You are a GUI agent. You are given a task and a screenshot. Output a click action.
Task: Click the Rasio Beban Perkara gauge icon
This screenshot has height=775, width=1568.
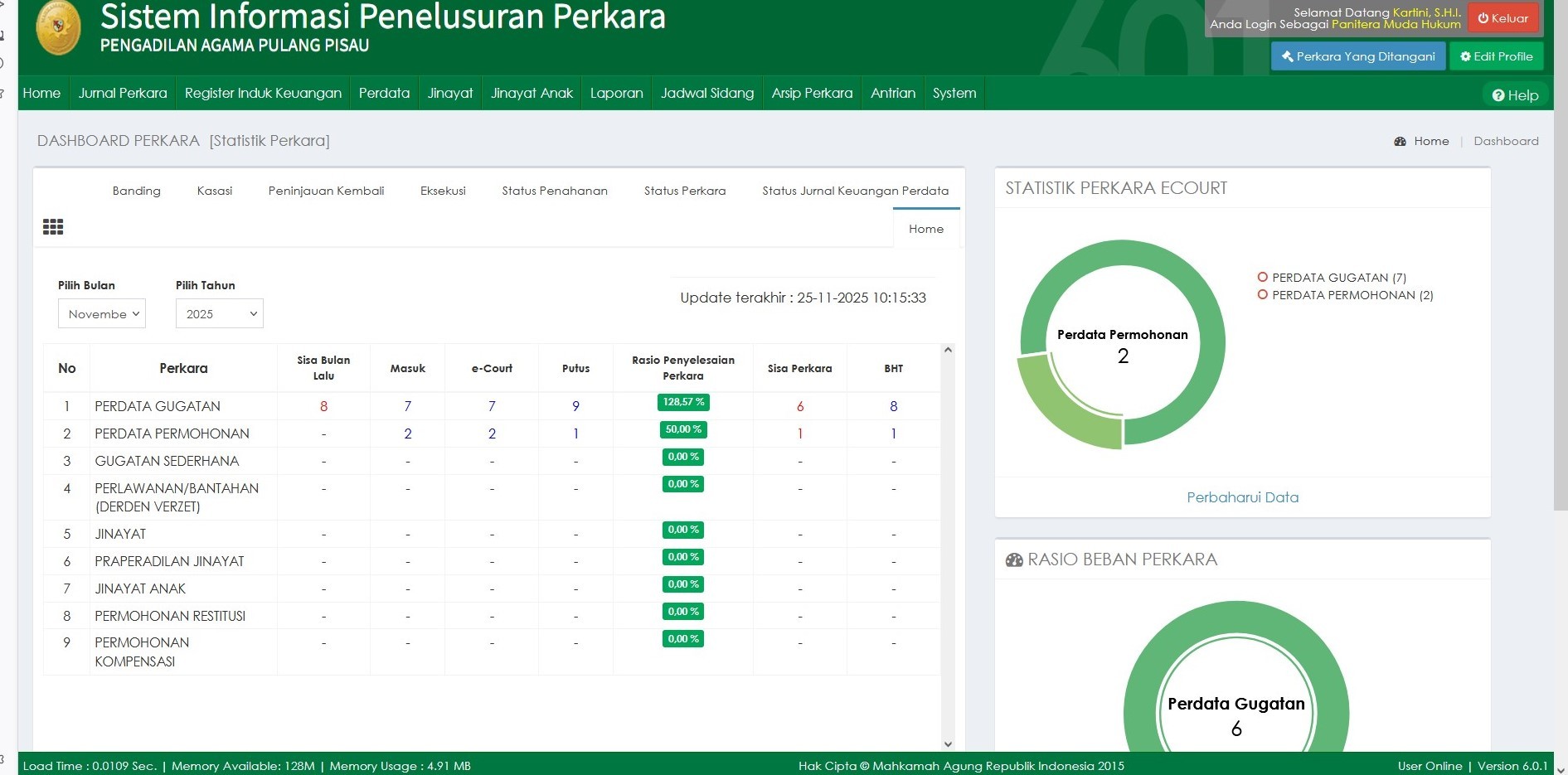1013,560
